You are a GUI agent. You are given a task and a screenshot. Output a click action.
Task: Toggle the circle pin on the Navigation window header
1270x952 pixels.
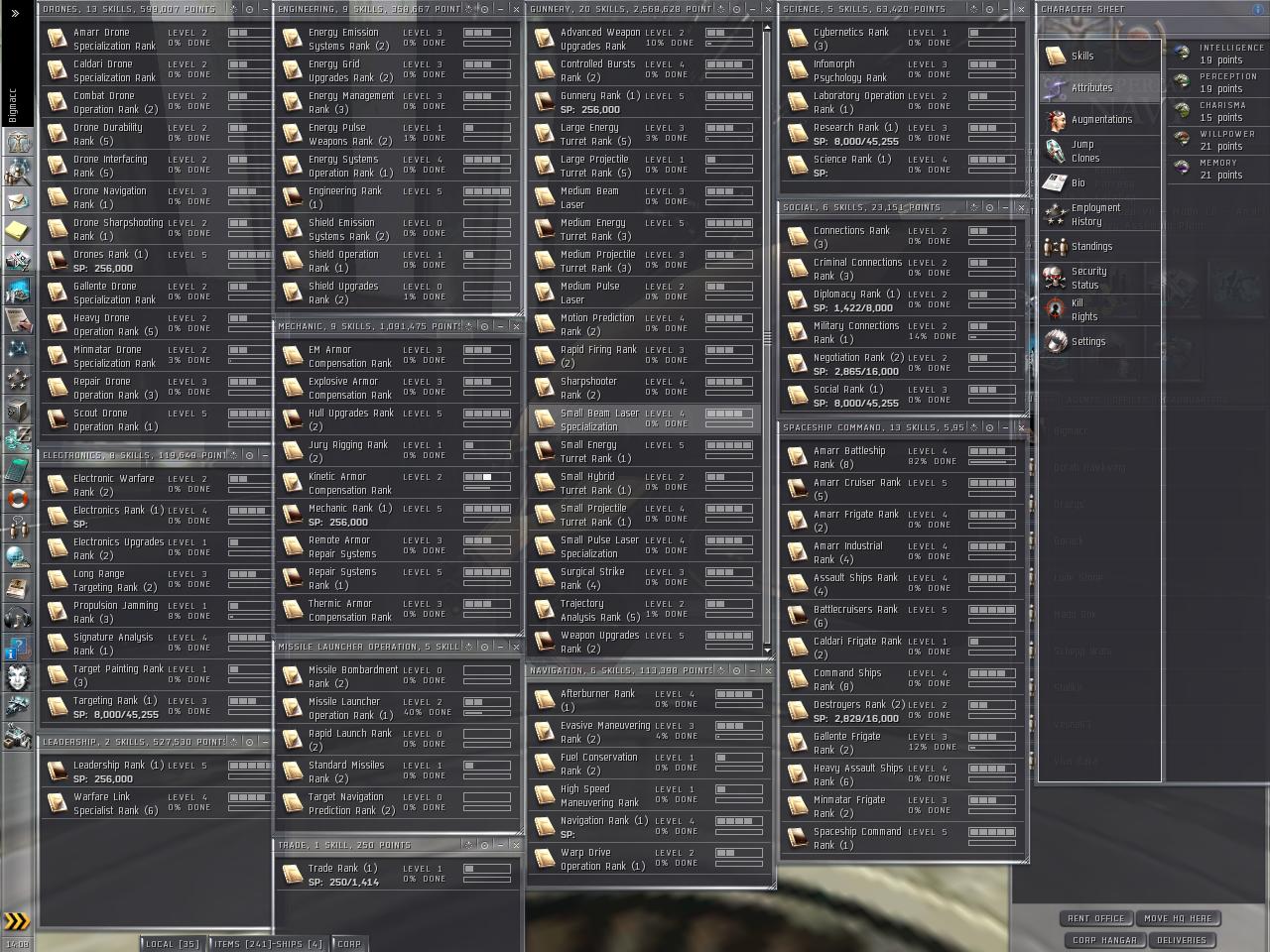coord(736,670)
